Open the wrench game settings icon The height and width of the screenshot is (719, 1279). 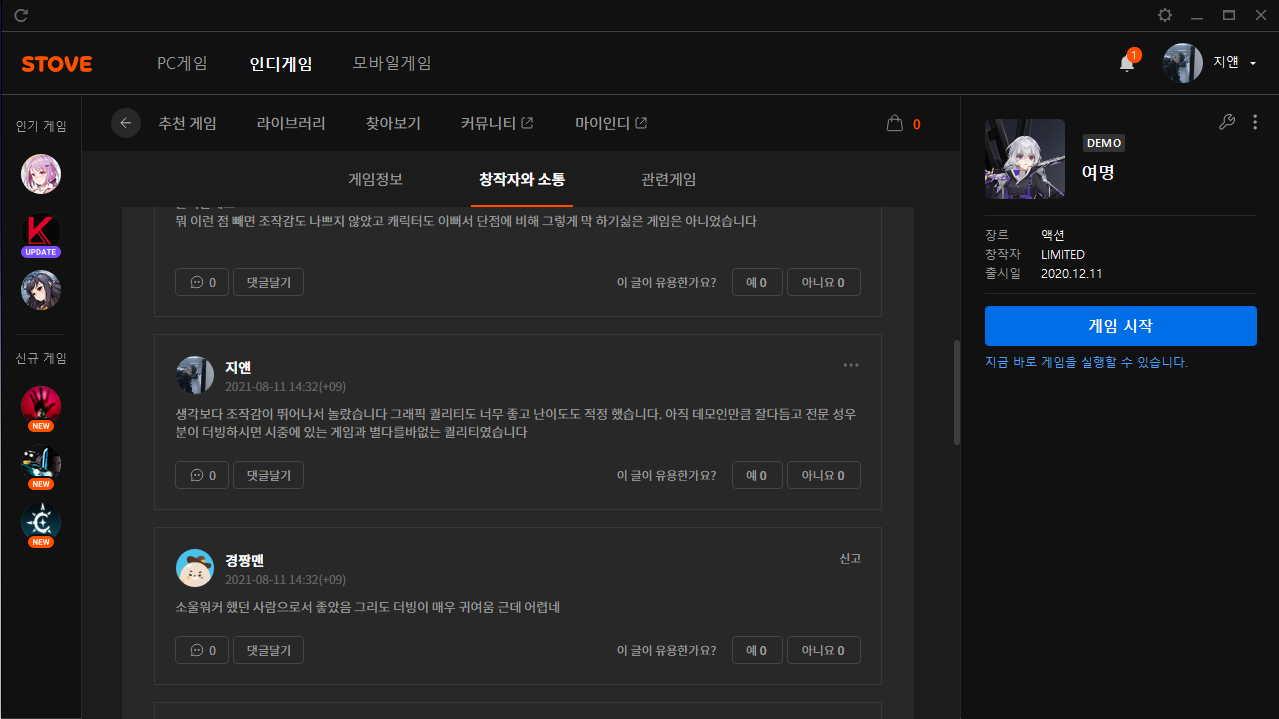click(1227, 122)
